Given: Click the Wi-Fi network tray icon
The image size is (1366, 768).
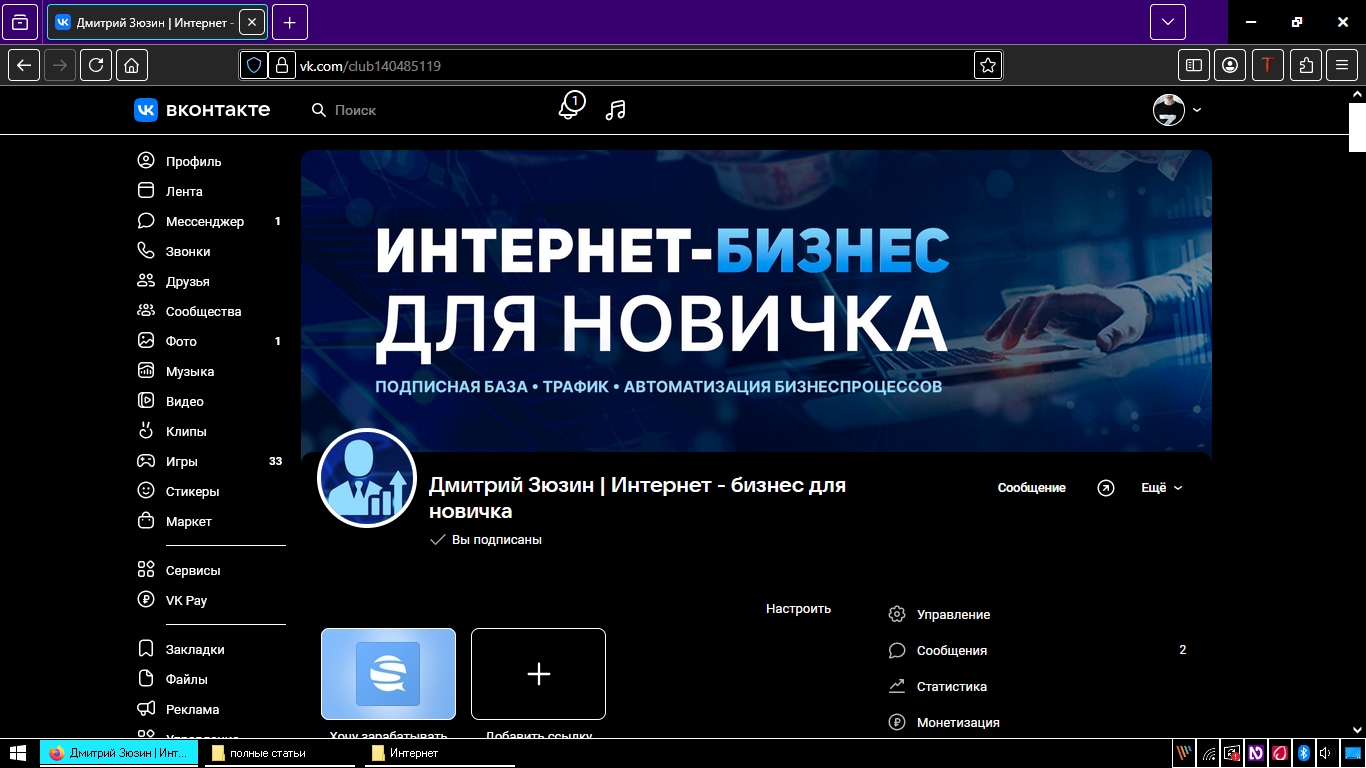Looking at the screenshot, I should click(x=1209, y=753).
